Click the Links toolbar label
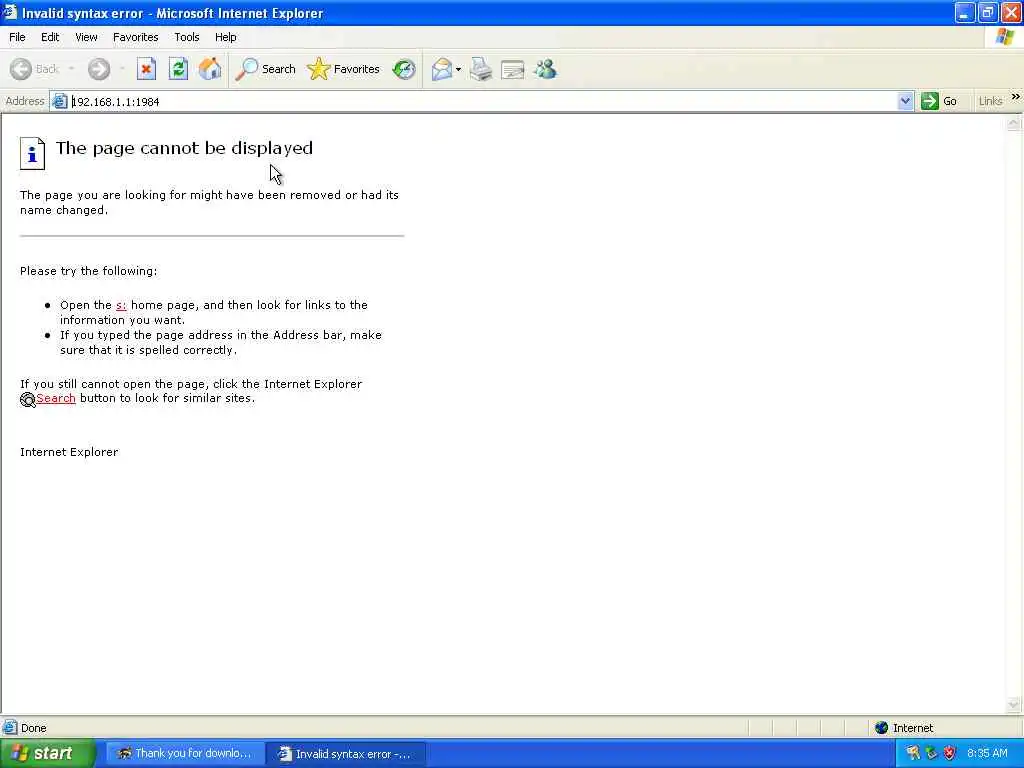 click(x=990, y=101)
